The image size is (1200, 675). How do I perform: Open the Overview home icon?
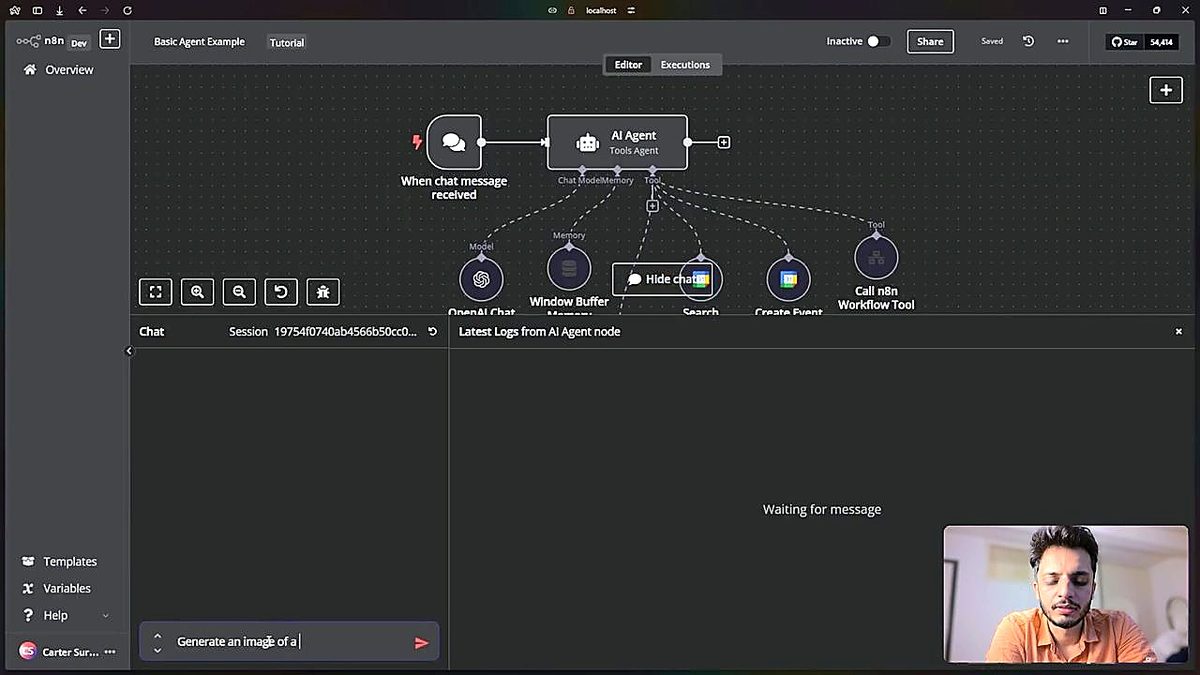tap(30, 70)
